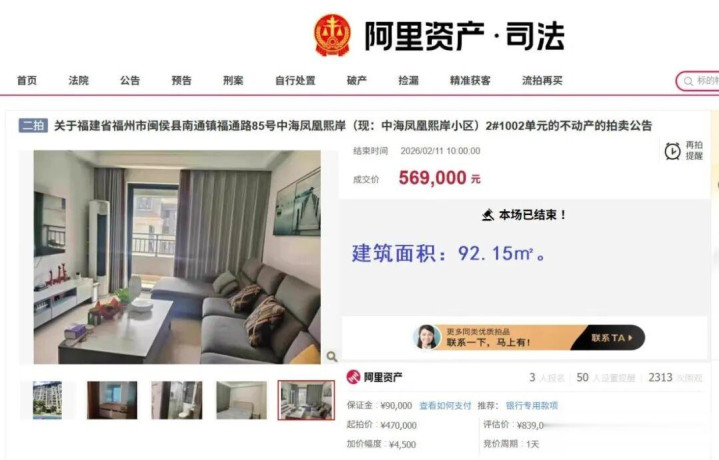Open the 精准获客 menu entry
Image resolution: width=719 pixels, height=460 pixels.
pos(470,81)
